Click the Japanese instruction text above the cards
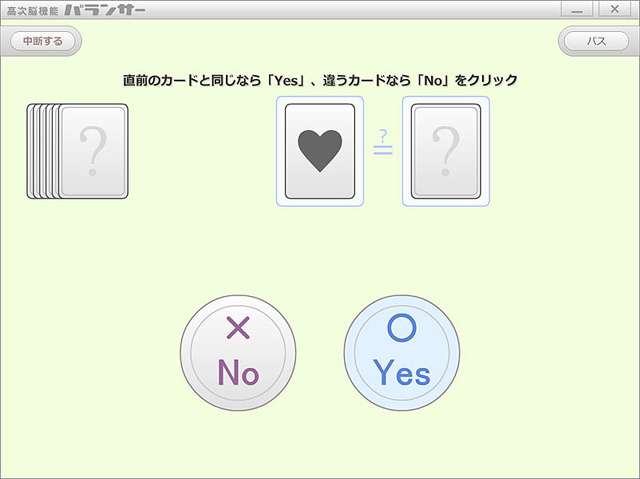640x479 pixels. (x=320, y=80)
